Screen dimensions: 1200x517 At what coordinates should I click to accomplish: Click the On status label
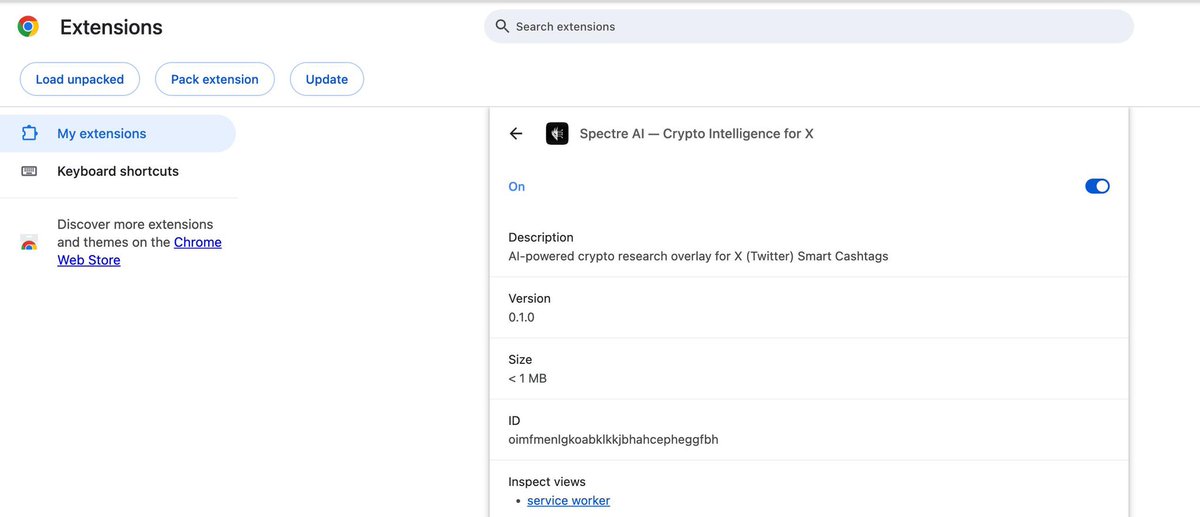click(516, 186)
